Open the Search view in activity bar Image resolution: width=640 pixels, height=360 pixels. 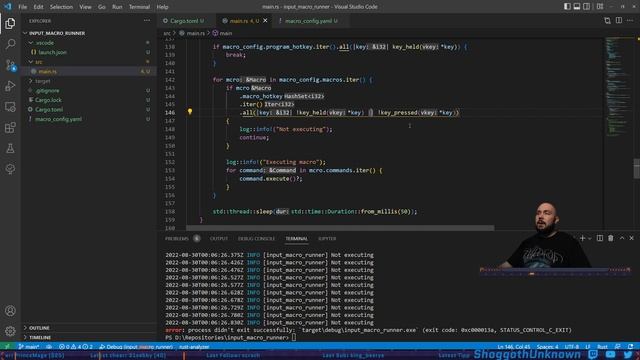coord(10,44)
